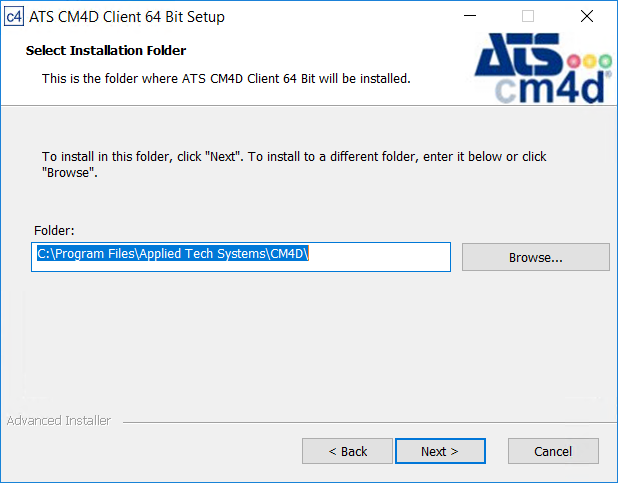Click the cm4d lettering in the logo
The width and height of the screenshot is (618, 483).
coord(552,88)
